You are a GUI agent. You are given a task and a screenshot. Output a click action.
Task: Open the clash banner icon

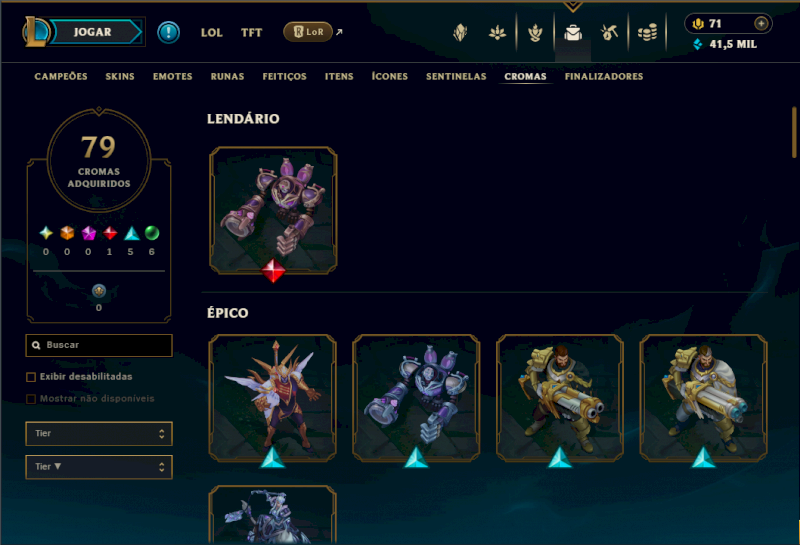pos(460,33)
